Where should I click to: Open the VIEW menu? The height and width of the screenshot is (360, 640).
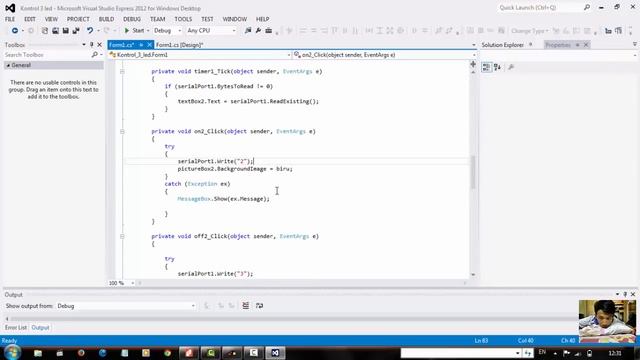[x=51, y=19]
